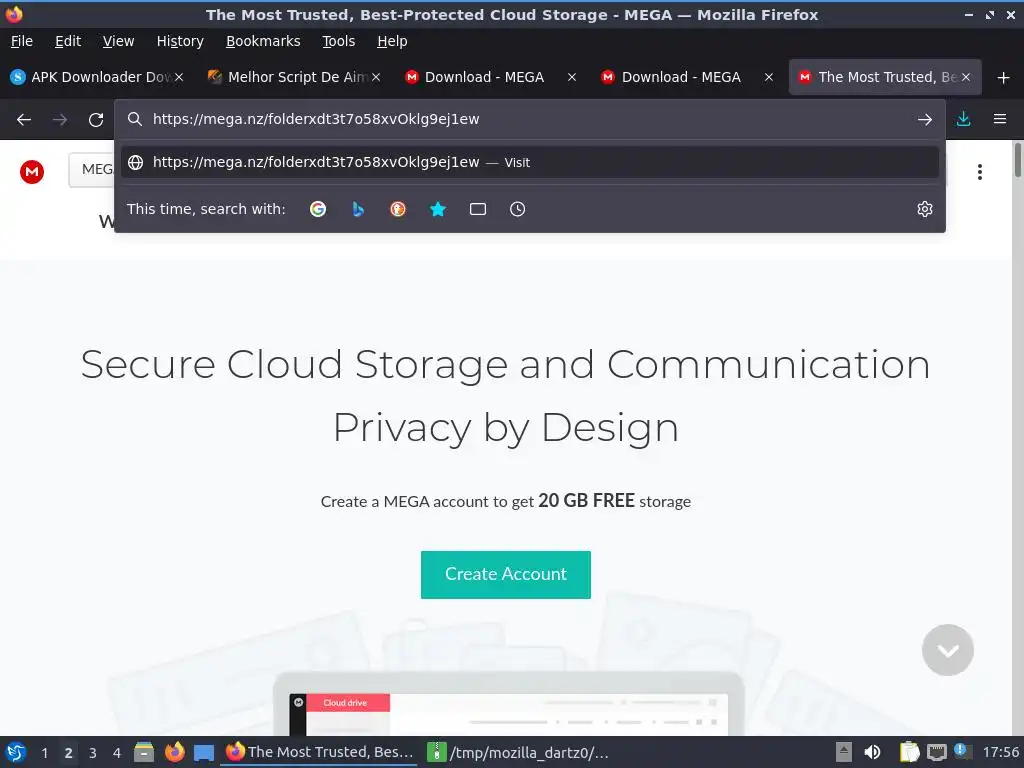Open volume control in system tray
1024x768 pixels.
point(872,752)
